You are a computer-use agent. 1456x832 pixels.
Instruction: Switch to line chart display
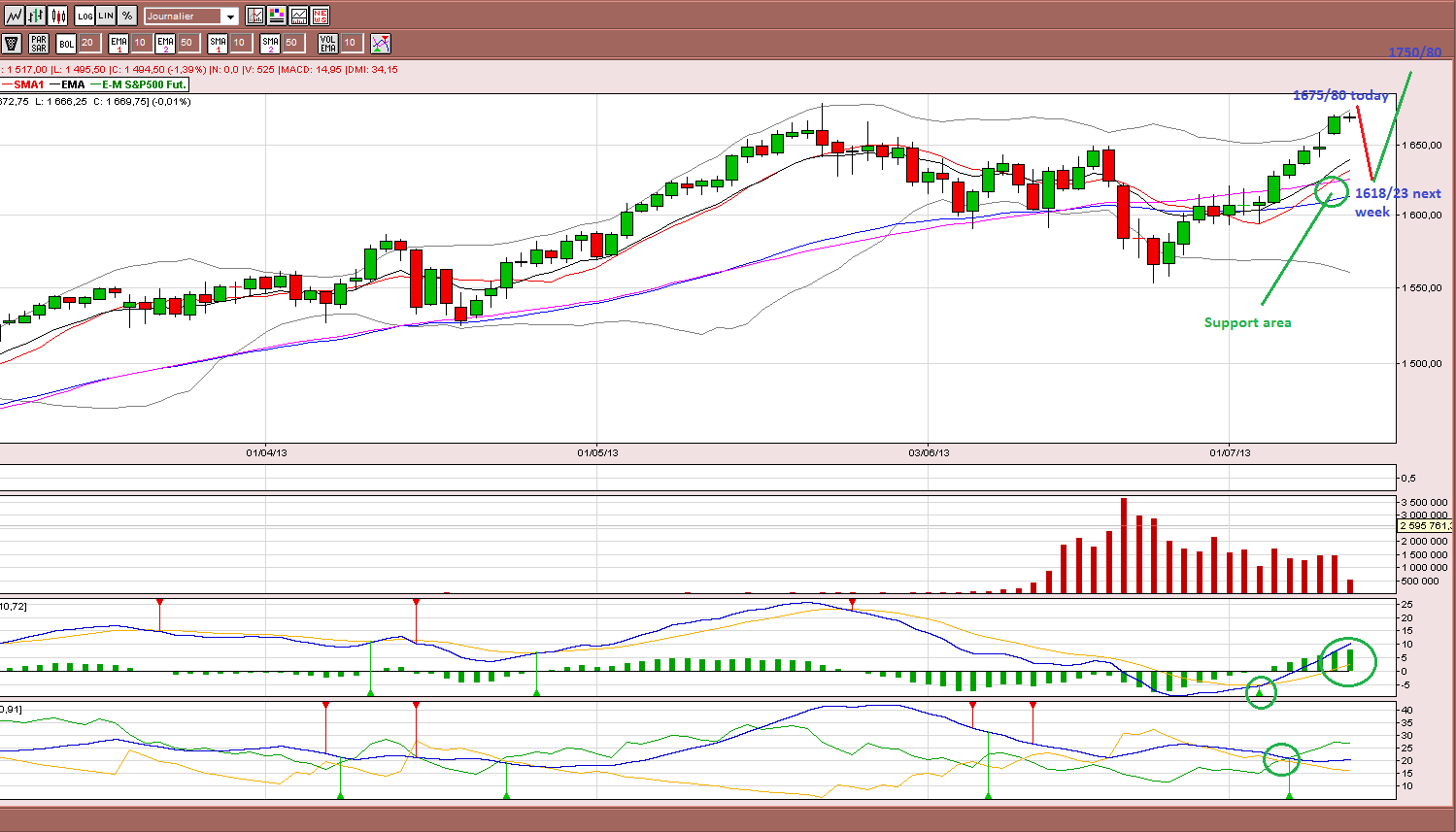13,16
